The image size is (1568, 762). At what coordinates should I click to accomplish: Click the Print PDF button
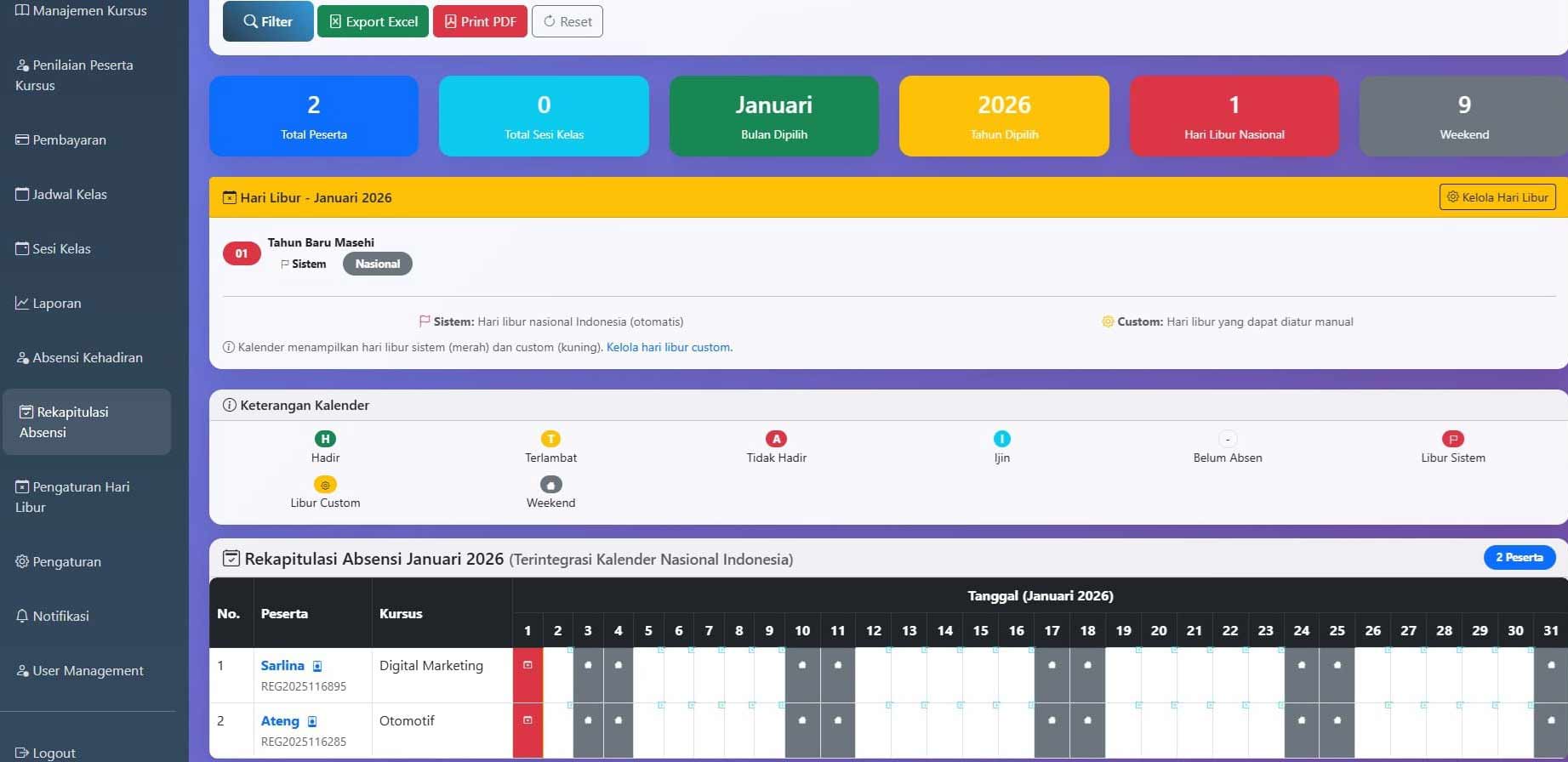tap(480, 21)
